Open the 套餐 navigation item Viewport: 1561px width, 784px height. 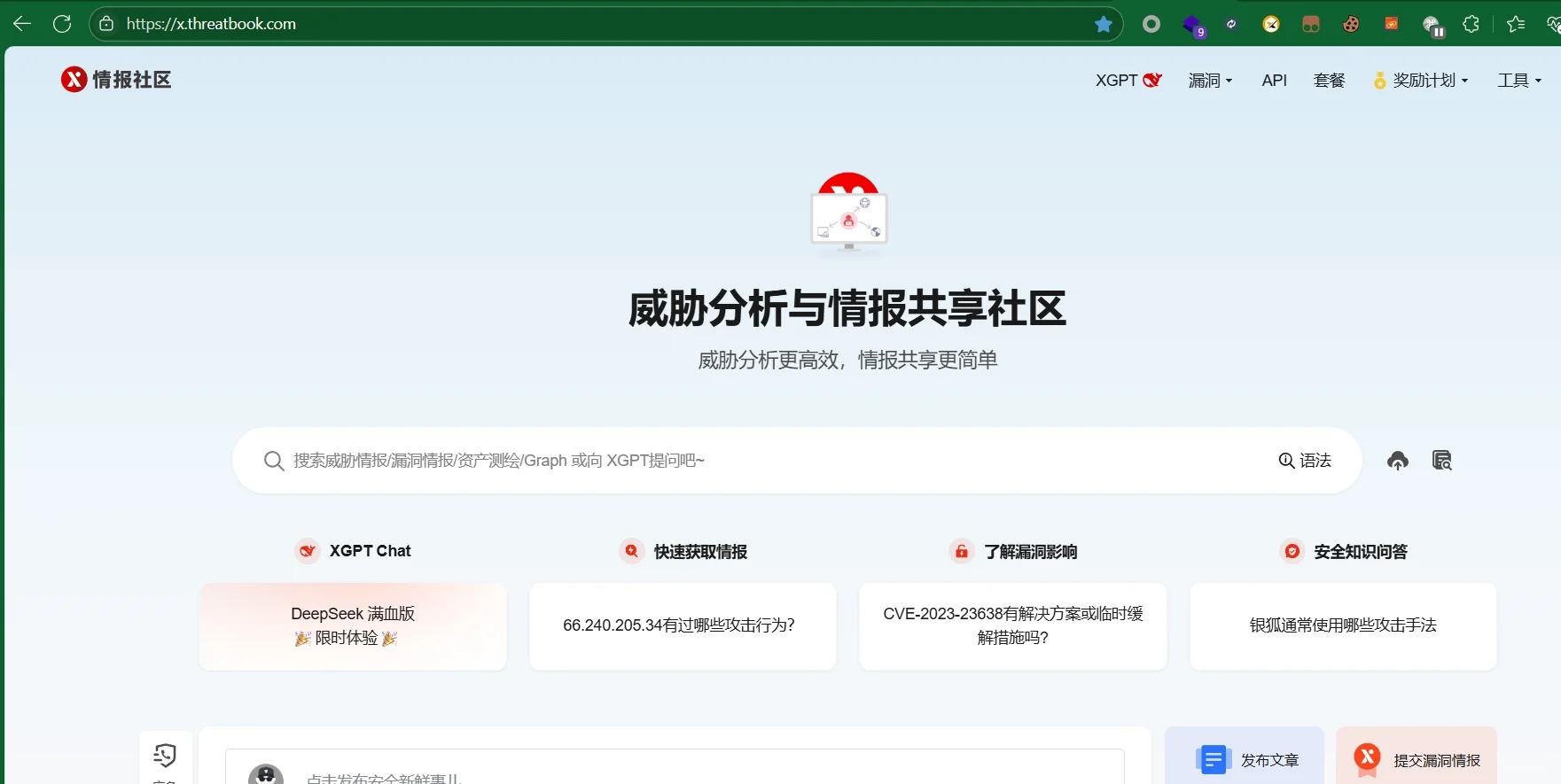pyautogui.click(x=1329, y=81)
